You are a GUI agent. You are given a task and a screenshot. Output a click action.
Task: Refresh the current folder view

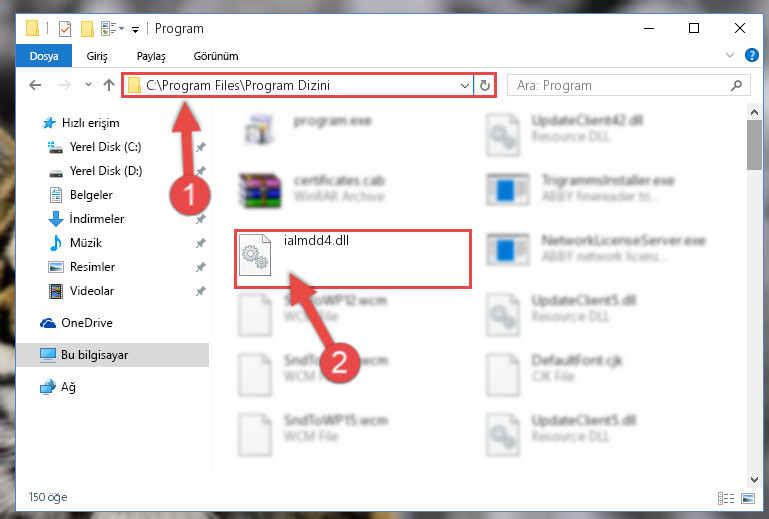[485, 85]
